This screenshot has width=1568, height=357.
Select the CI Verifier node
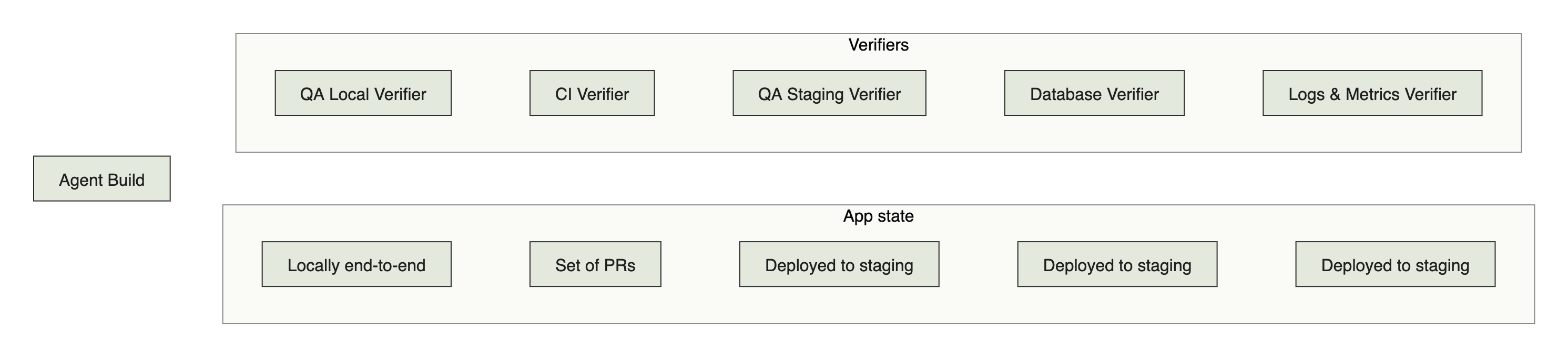[x=592, y=93]
